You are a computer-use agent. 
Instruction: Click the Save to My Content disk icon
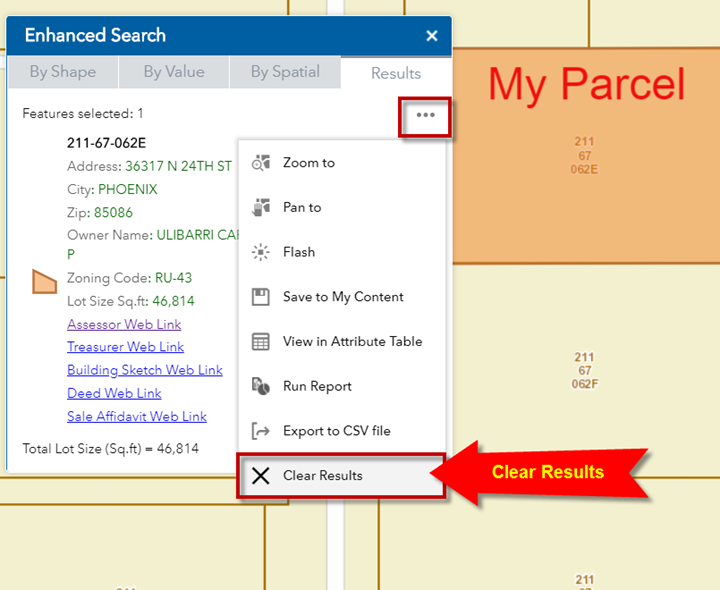pos(261,297)
